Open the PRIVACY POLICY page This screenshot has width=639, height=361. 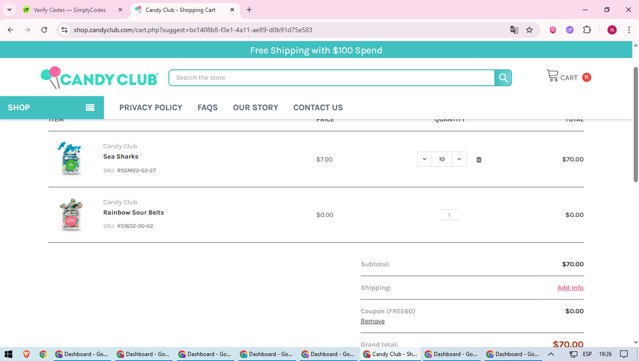pos(151,108)
